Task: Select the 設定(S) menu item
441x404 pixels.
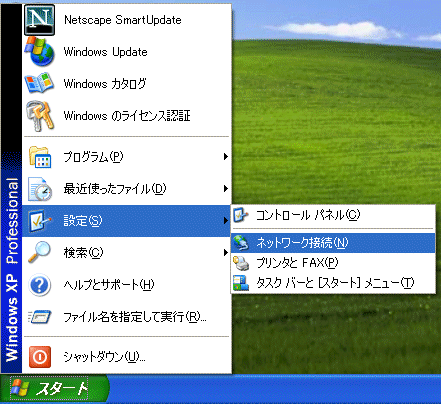Action: point(127,221)
